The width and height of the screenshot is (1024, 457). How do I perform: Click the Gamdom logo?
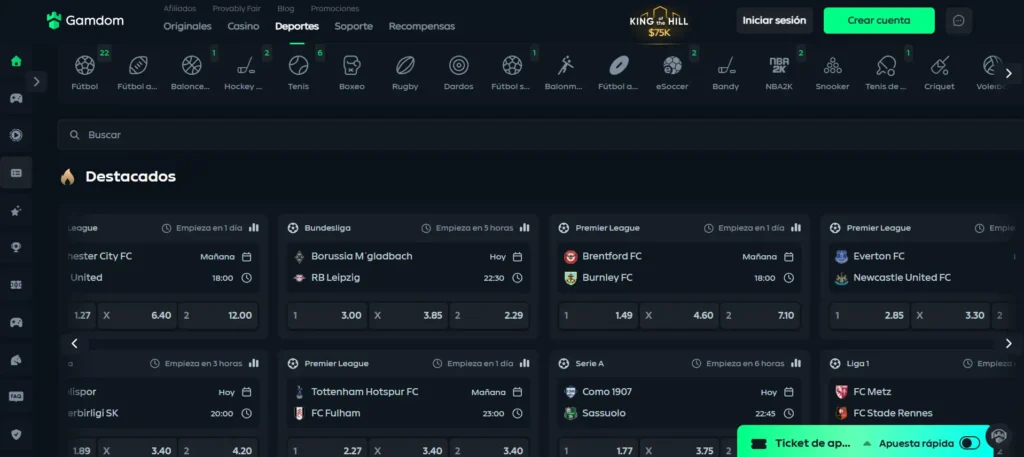pos(85,20)
